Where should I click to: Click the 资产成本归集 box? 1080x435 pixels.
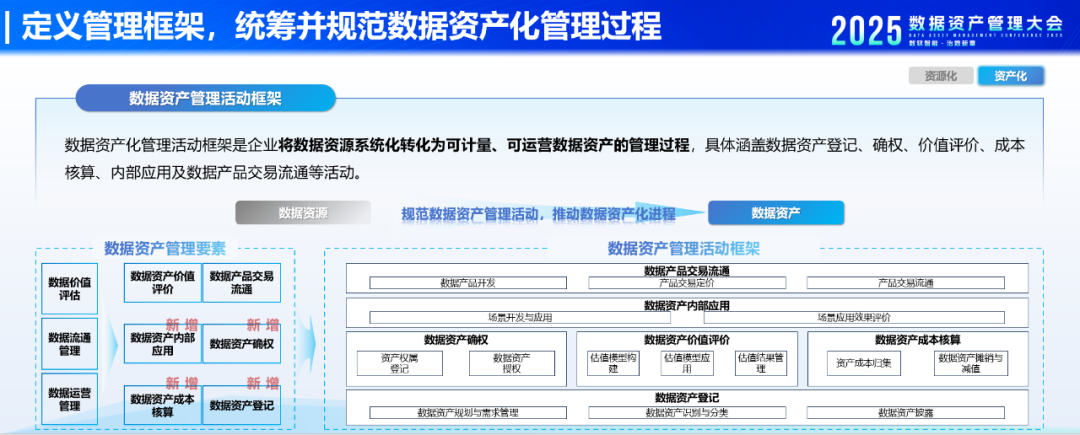tap(864, 363)
